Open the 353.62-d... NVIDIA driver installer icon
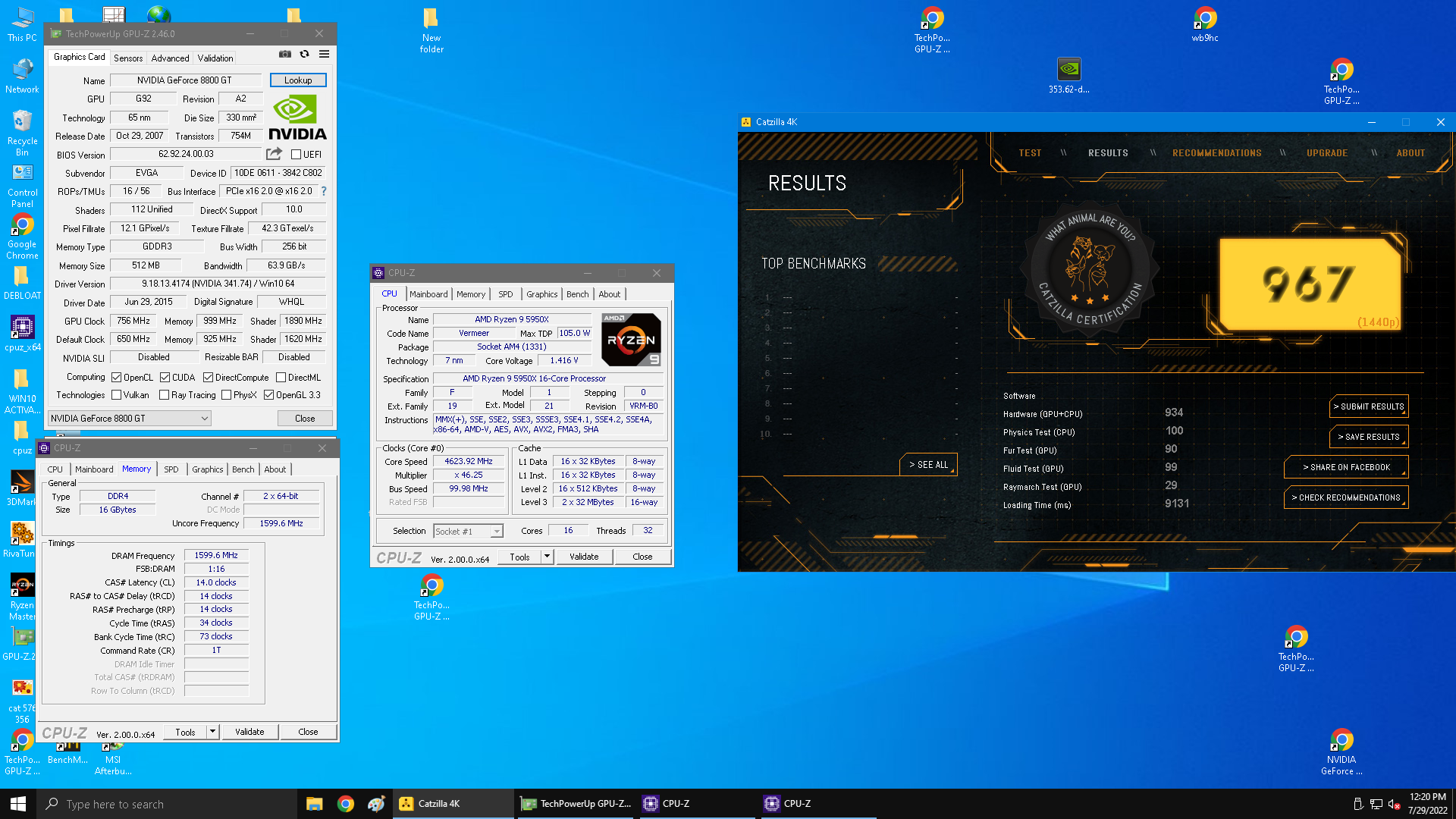 tap(1069, 76)
